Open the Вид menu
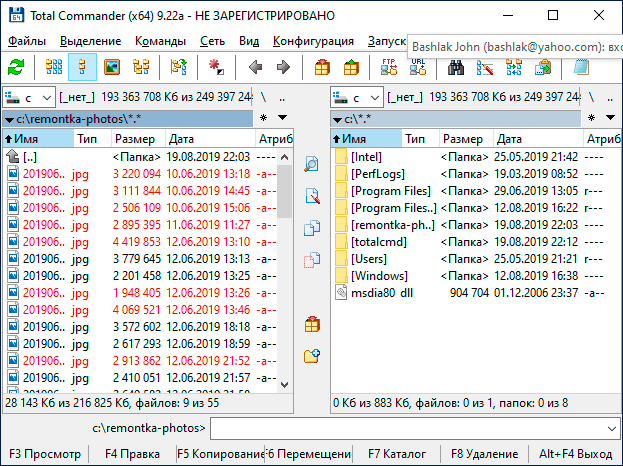 point(249,41)
